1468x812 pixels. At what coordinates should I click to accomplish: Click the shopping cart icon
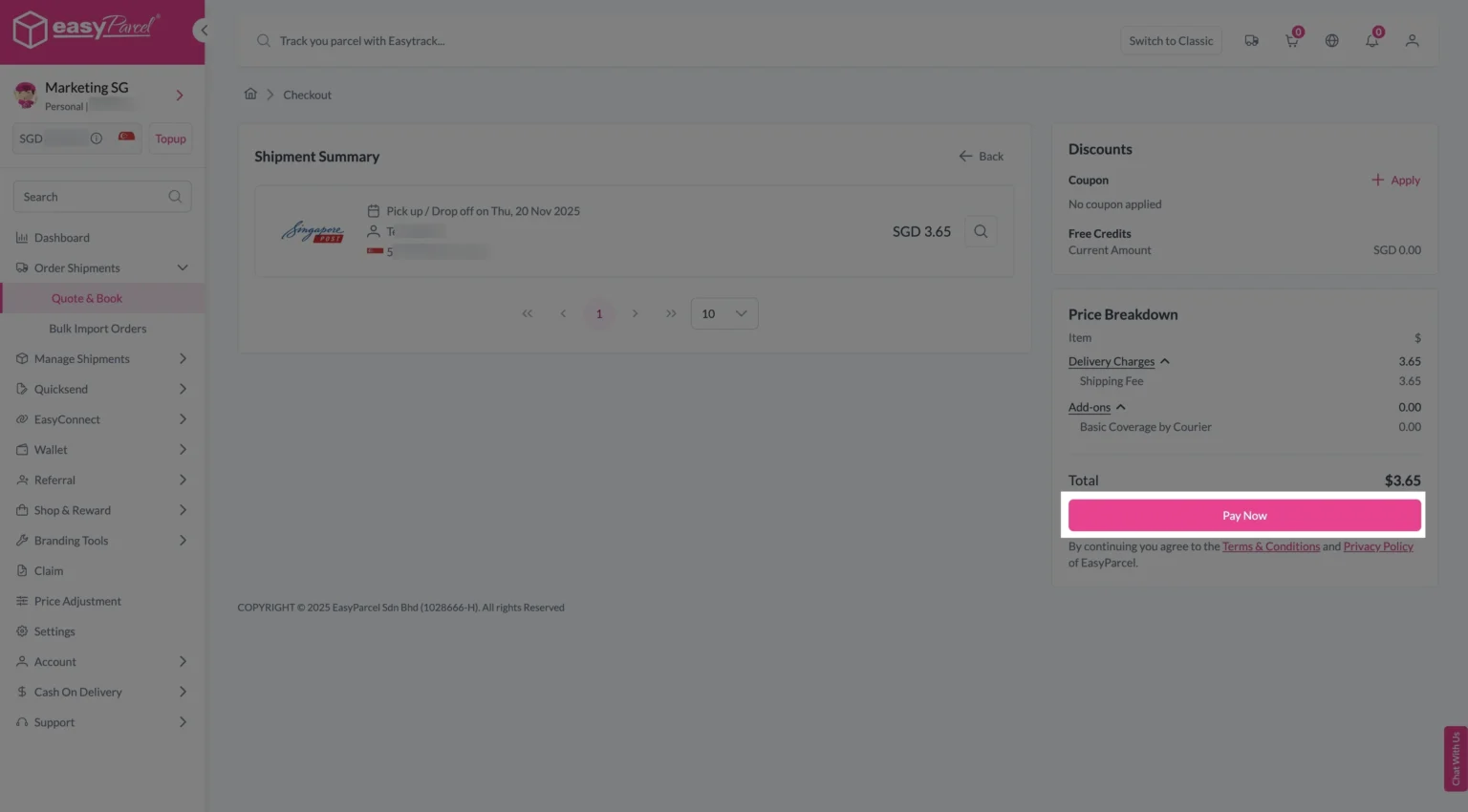pos(1291,41)
